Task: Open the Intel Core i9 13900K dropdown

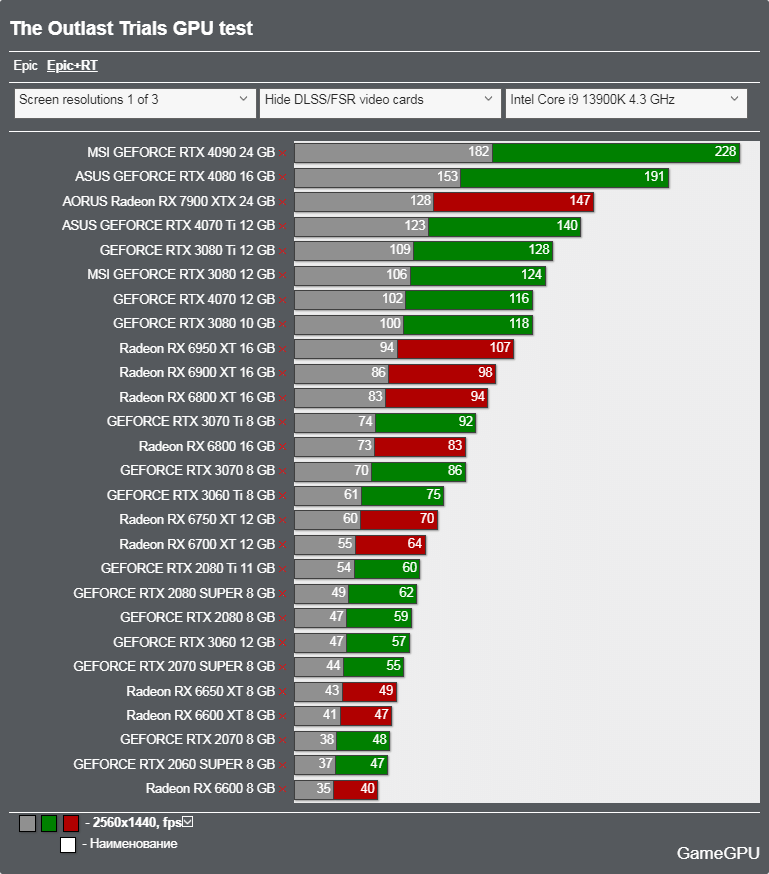Action: [626, 103]
